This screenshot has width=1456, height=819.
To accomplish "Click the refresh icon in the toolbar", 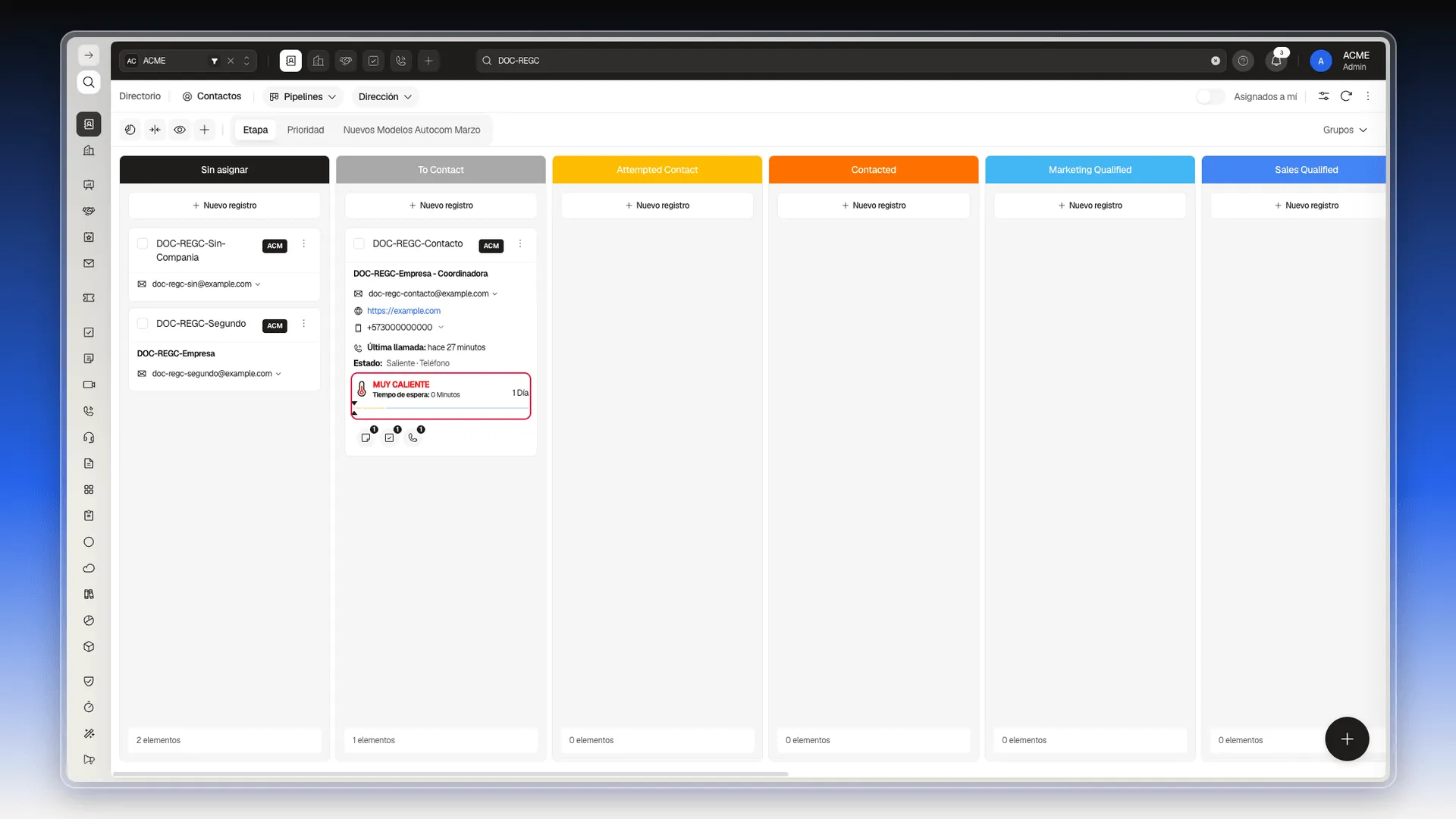I will pos(1346,96).
